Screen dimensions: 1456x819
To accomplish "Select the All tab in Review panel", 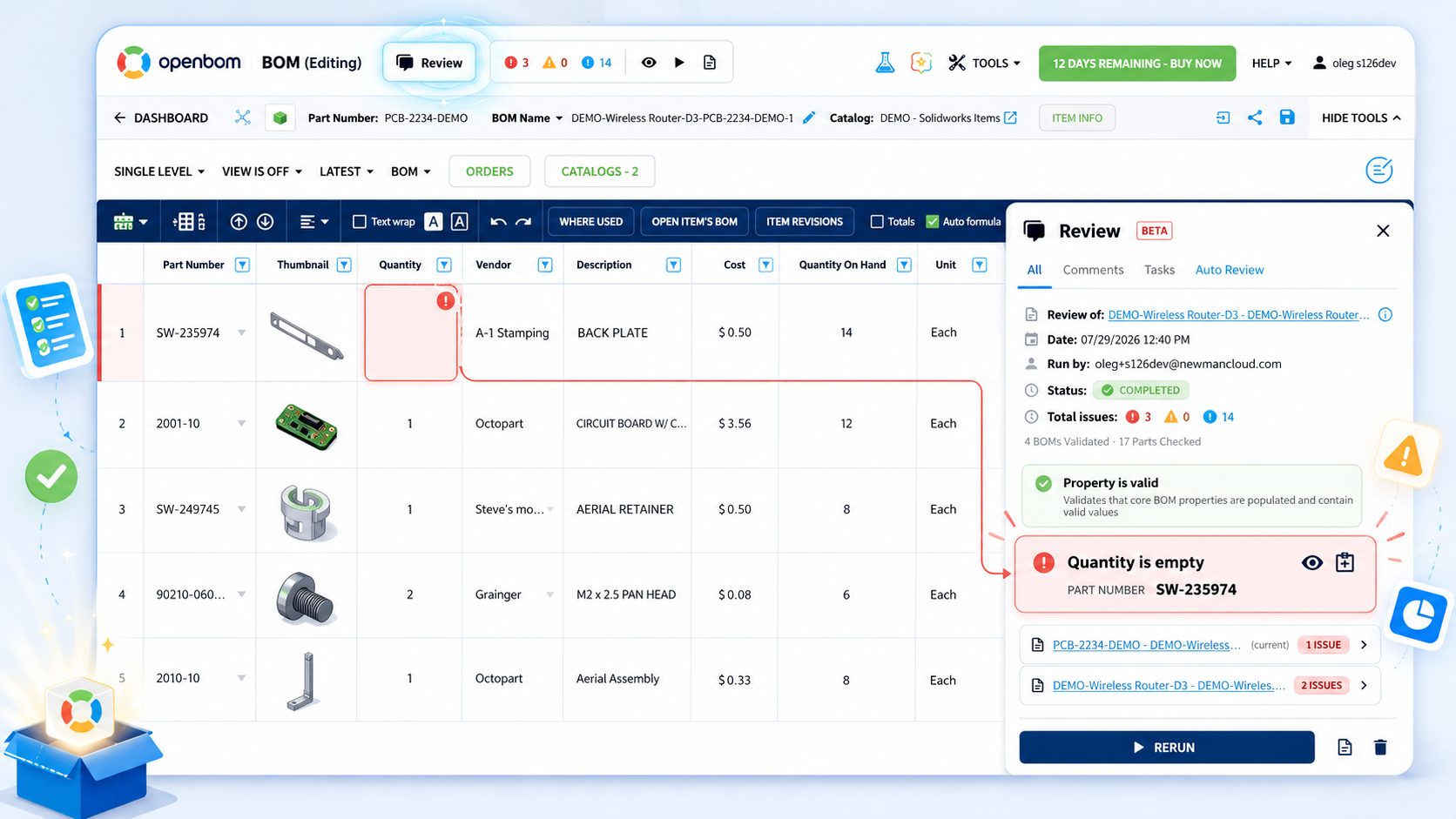I will [1035, 270].
